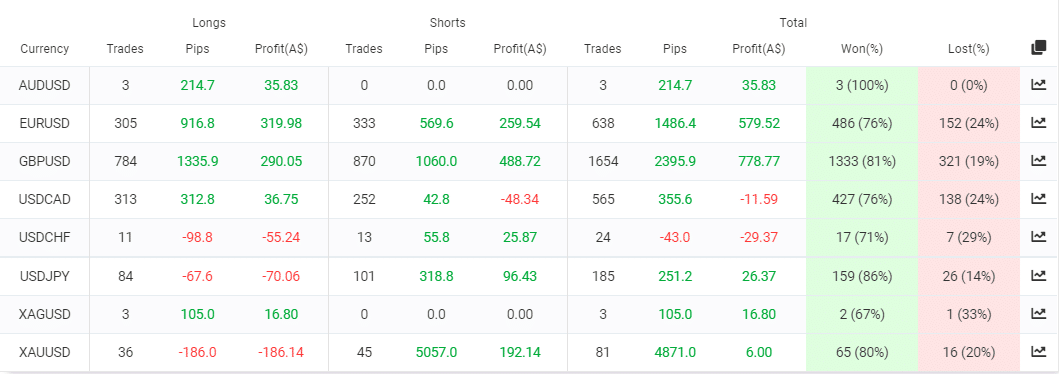Image resolution: width=1059 pixels, height=374 pixels.
Task: Open the chart icon for AUDUSD row
Action: click(x=1037, y=86)
